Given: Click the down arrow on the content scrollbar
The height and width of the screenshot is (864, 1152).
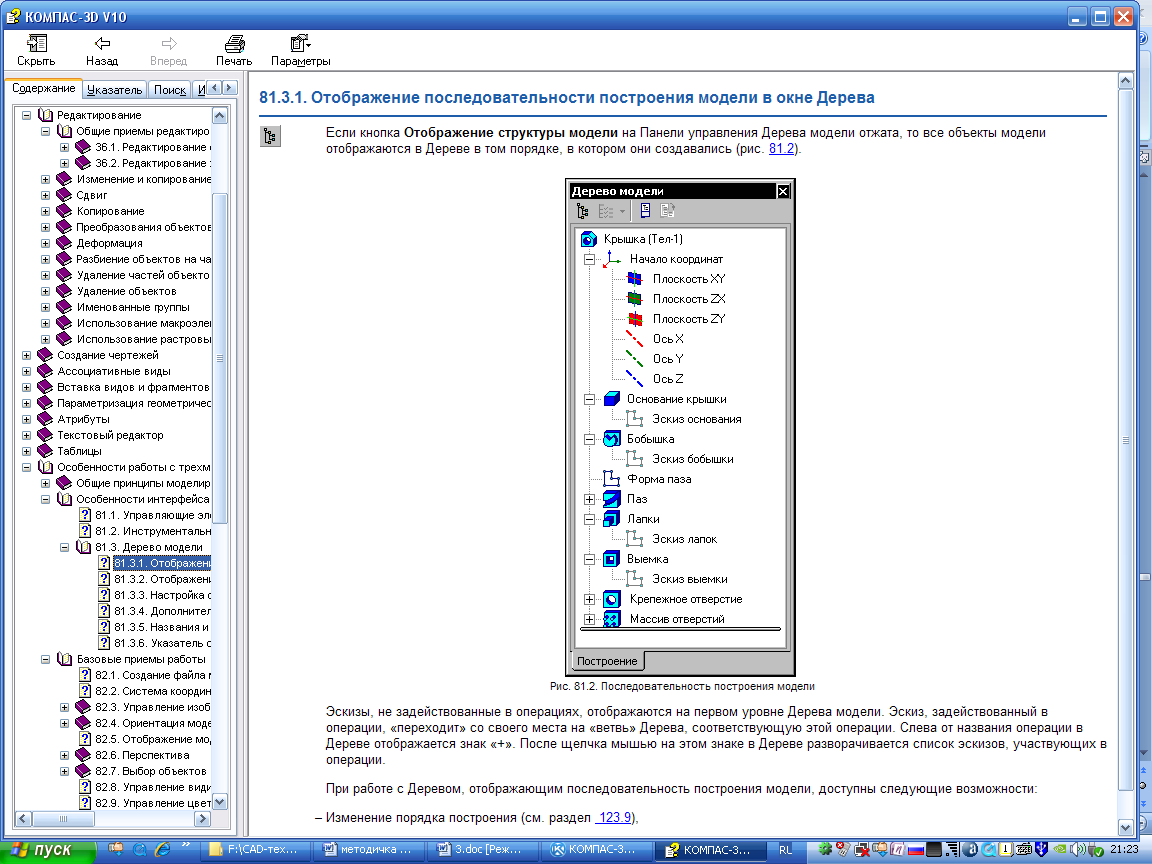Looking at the screenshot, I should (x=1125, y=827).
